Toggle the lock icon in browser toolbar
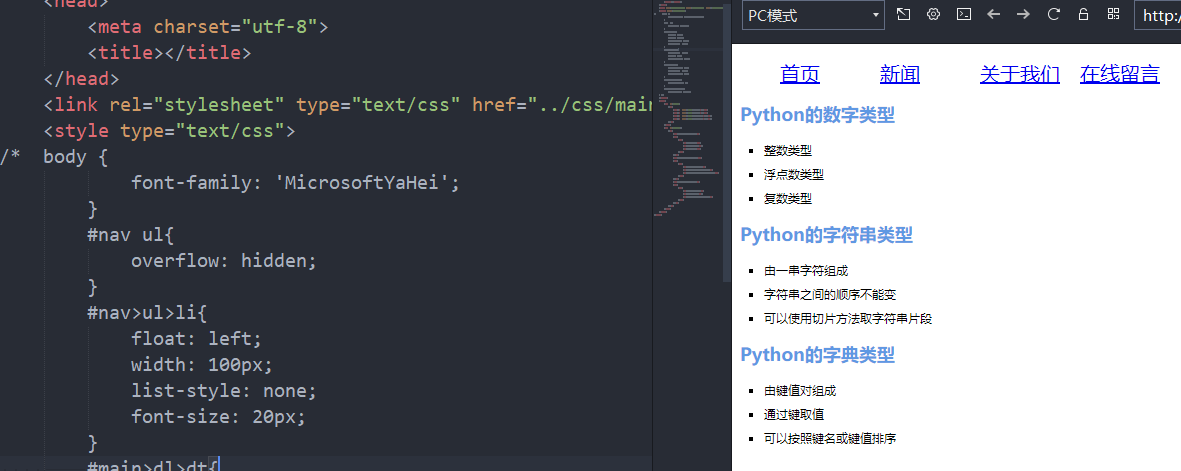The image size is (1181, 471). tap(1083, 14)
